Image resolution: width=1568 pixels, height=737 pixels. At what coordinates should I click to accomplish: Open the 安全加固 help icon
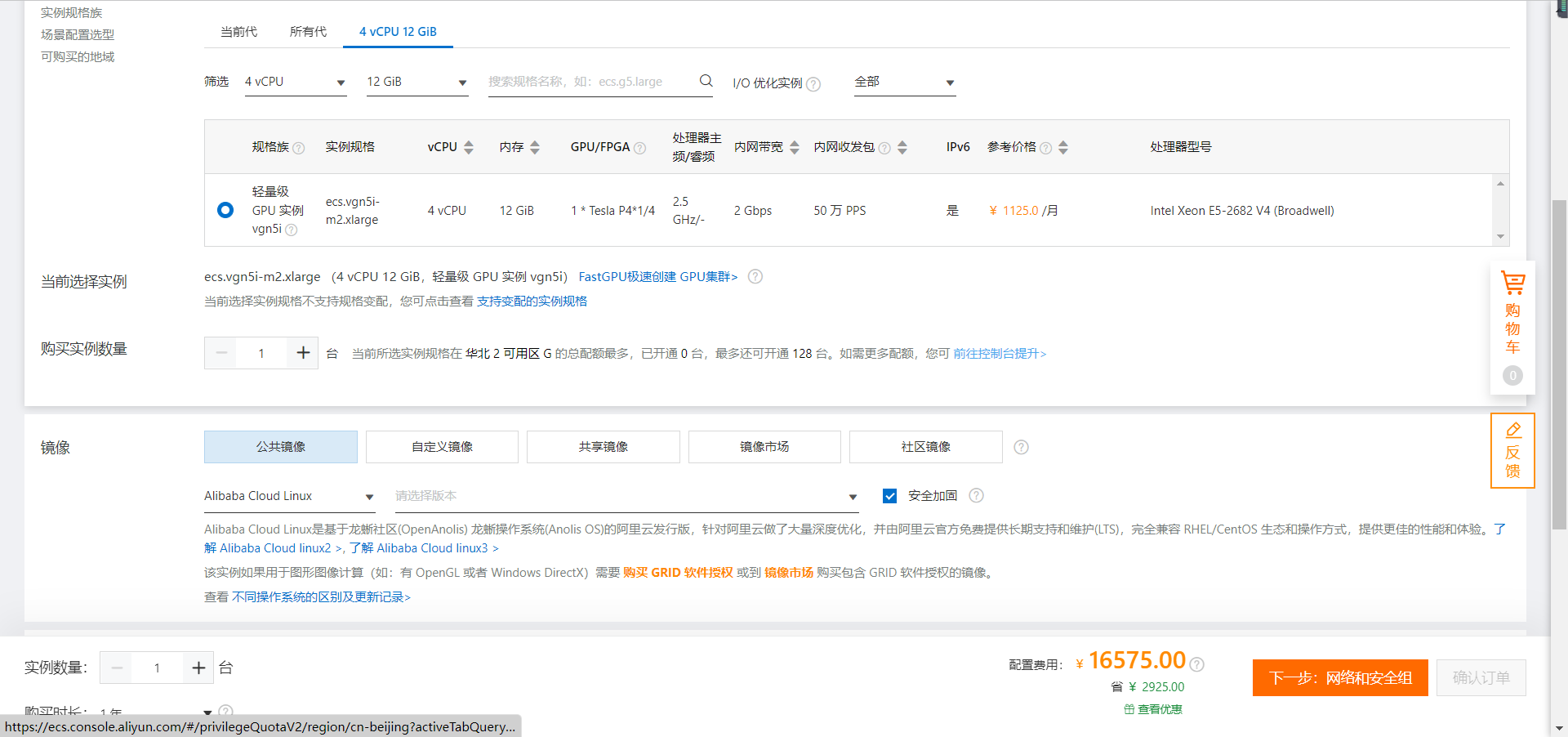[x=977, y=495]
